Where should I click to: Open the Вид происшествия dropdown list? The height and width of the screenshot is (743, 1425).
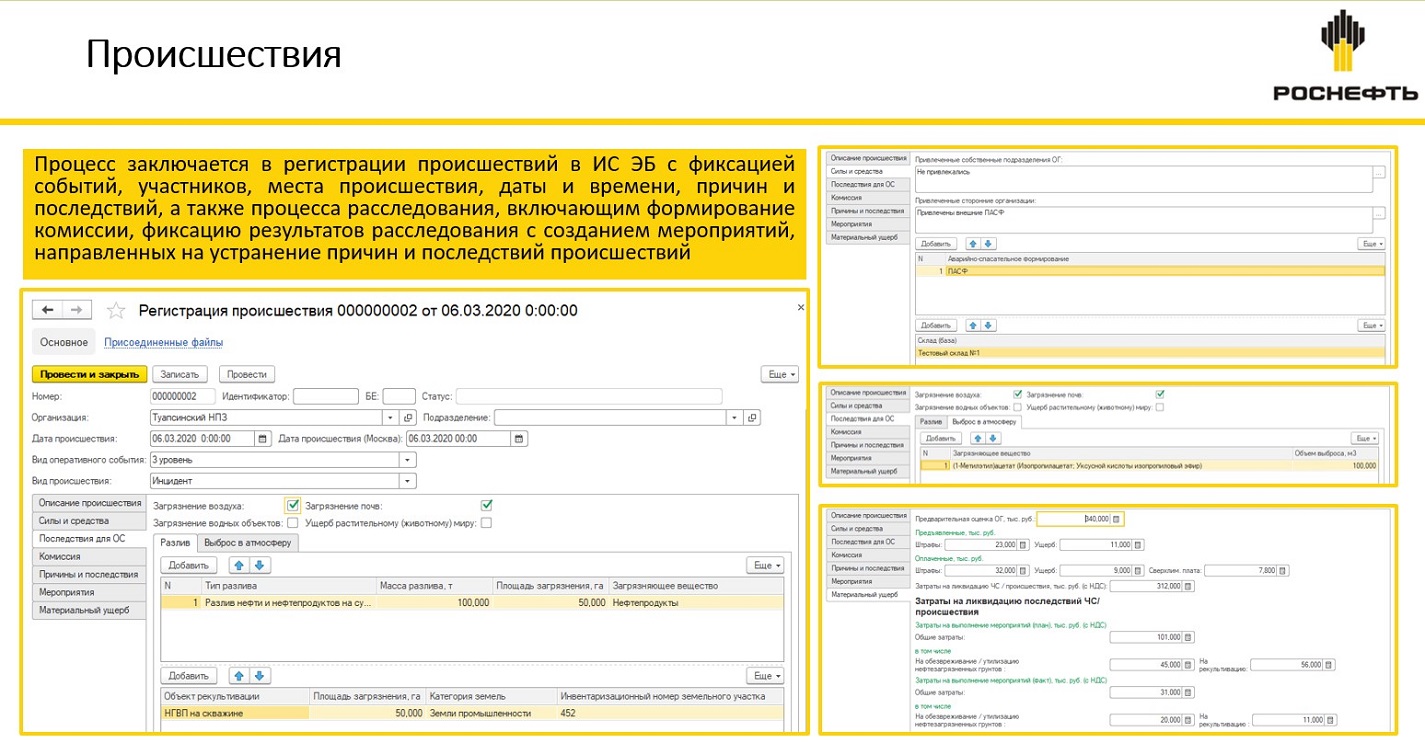407,480
